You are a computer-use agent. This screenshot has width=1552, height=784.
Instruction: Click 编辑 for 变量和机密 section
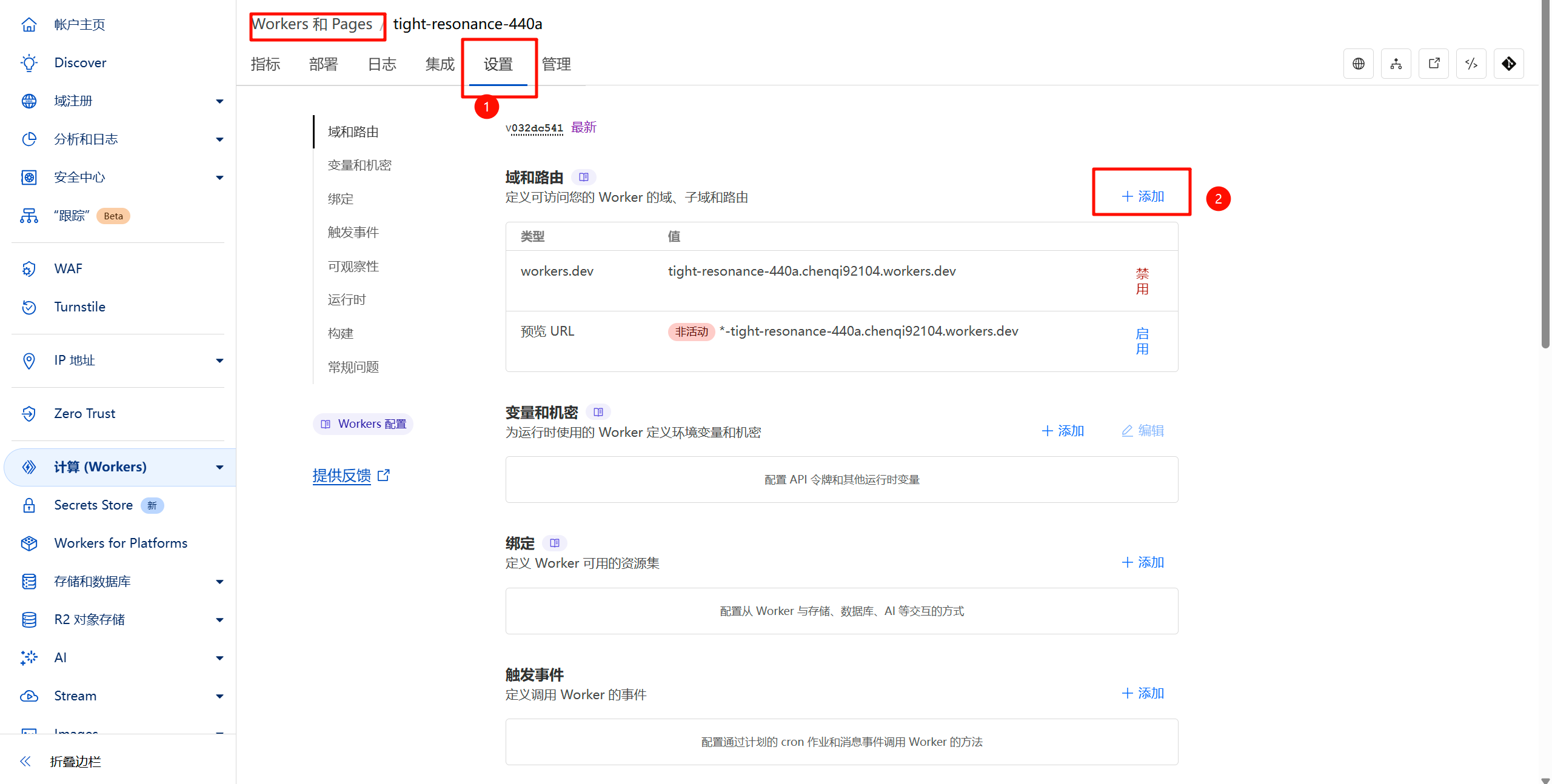pyautogui.click(x=1143, y=431)
